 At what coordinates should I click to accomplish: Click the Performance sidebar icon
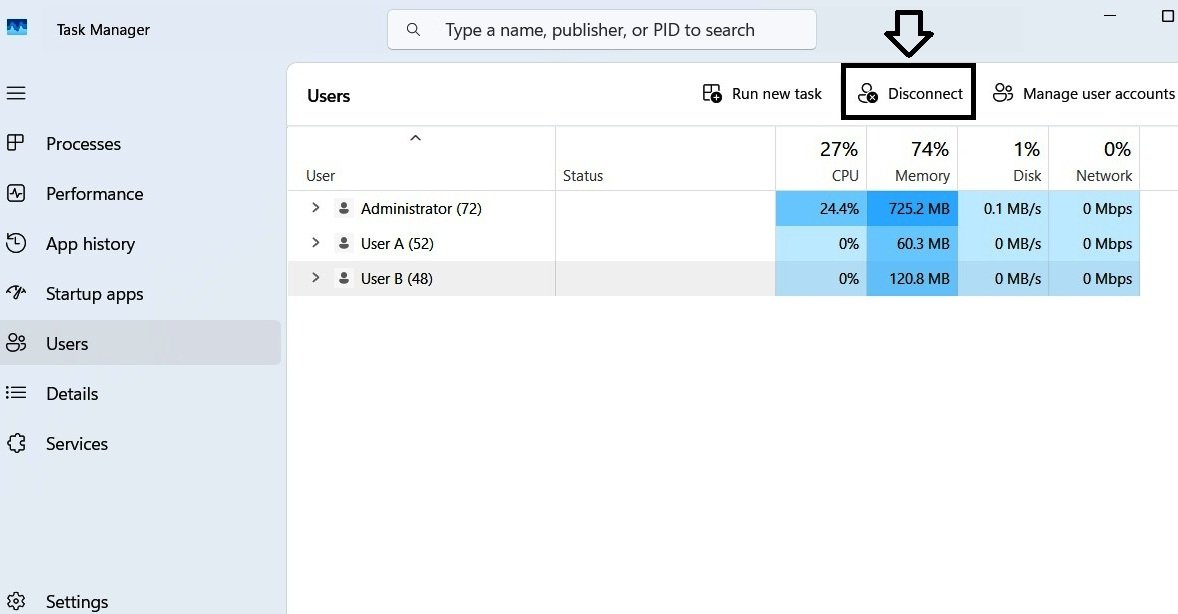16,193
